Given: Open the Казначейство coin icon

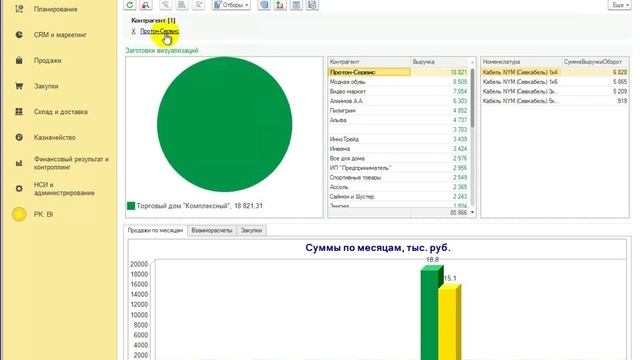Looking at the screenshot, I should click(19, 137).
